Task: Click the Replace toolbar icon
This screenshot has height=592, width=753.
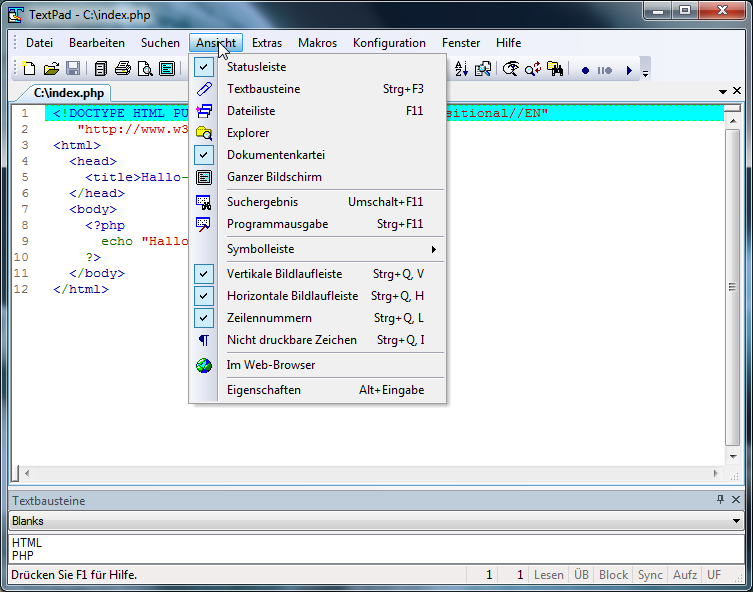Action: [533, 69]
